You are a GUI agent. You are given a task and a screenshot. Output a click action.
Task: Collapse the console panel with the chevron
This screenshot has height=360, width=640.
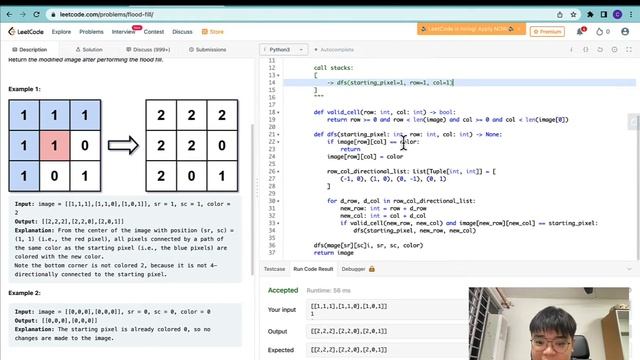point(629,269)
